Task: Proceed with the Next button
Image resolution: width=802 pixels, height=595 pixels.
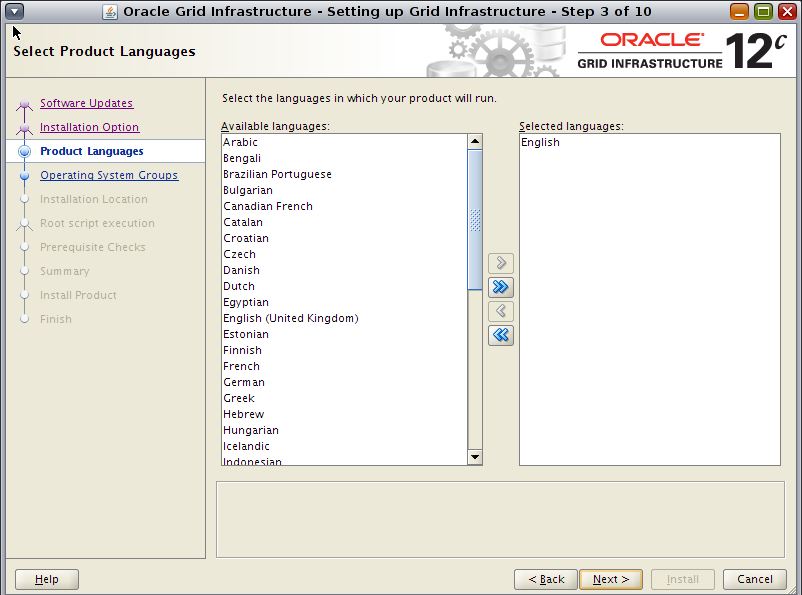Action: (611, 579)
